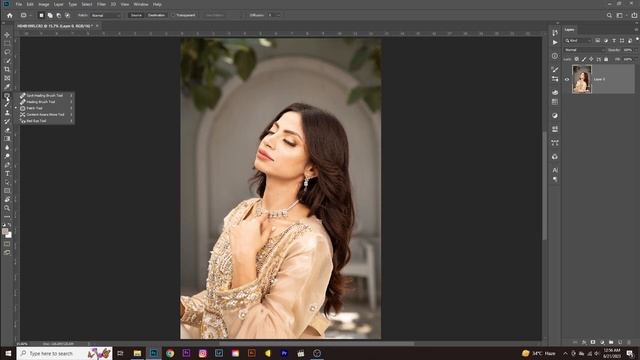
Task: Select the Path Selection tool
Action: coord(7,182)
